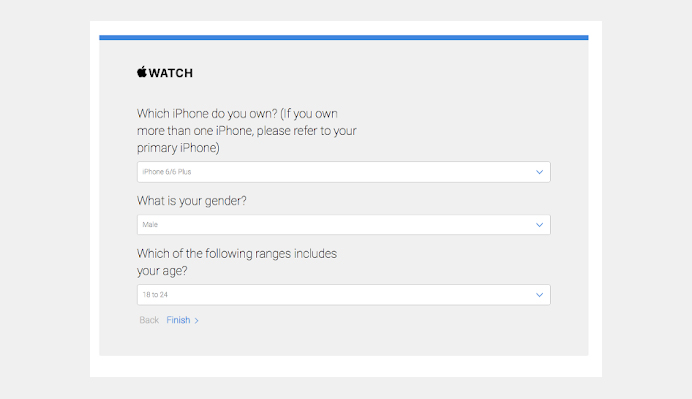Click the 'What is your gender?' label
The height and width of the screenshot is (399, 692).
[x=192, y=201]
